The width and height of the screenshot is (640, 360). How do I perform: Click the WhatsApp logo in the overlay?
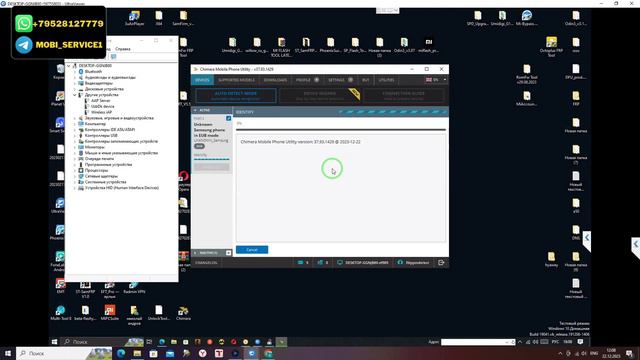click(24, 23)
